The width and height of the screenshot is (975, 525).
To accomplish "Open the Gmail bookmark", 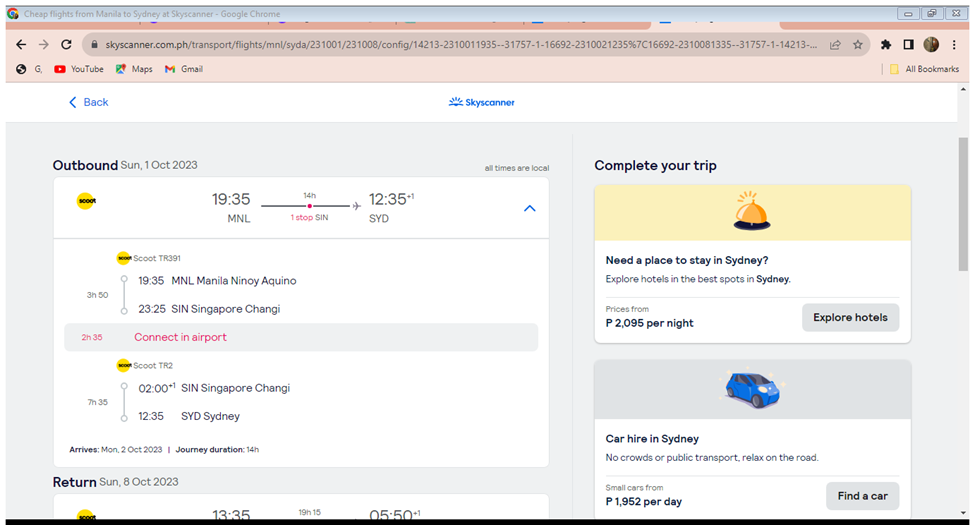I will pos(183,69).
